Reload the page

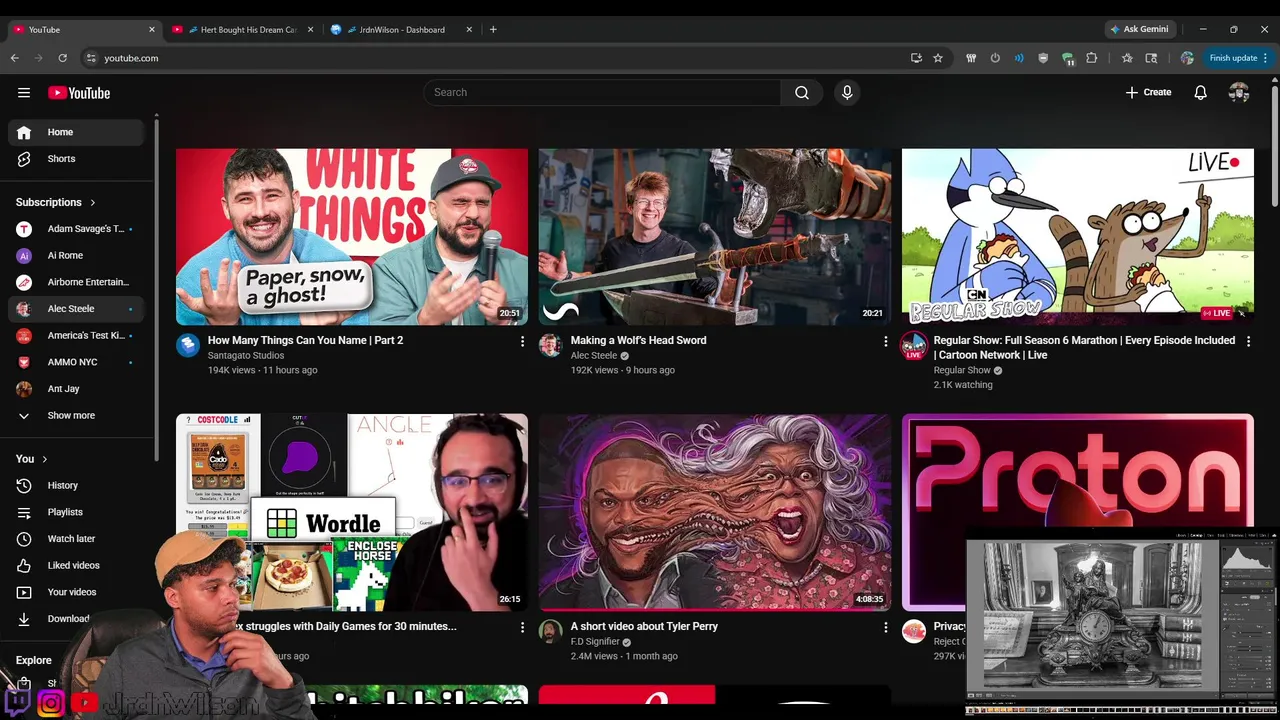point(63,58)
